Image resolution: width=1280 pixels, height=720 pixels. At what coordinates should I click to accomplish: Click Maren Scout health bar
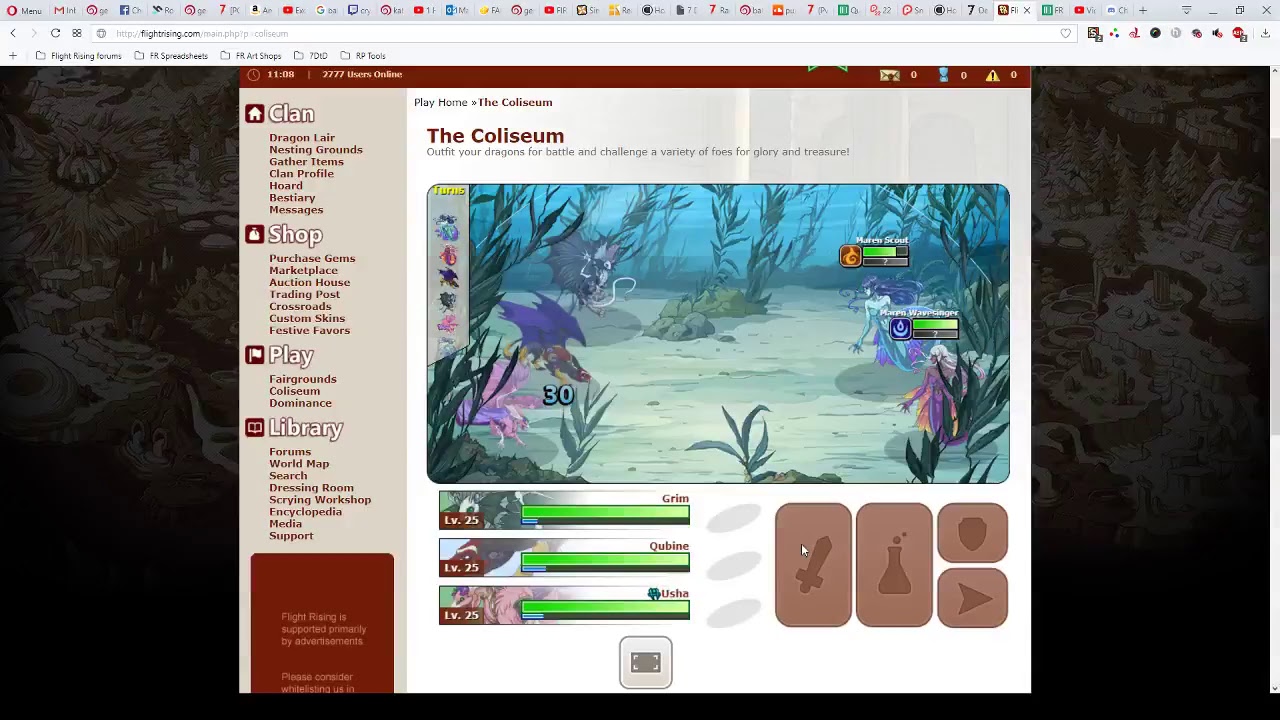[885, 254]
